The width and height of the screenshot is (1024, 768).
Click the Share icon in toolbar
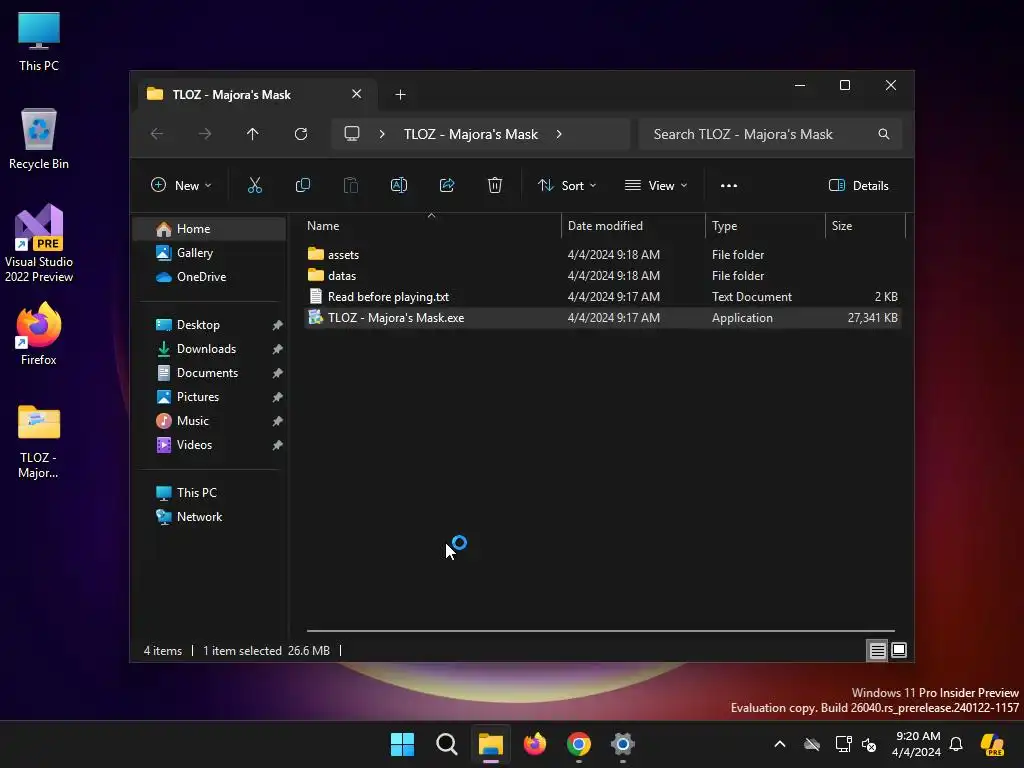click(x=447, y=185)
